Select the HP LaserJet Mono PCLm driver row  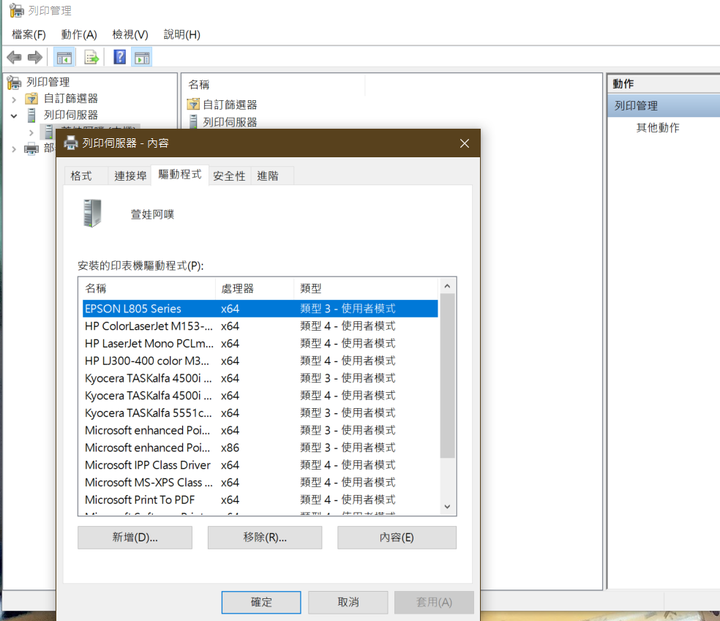[x=260, y=344]
